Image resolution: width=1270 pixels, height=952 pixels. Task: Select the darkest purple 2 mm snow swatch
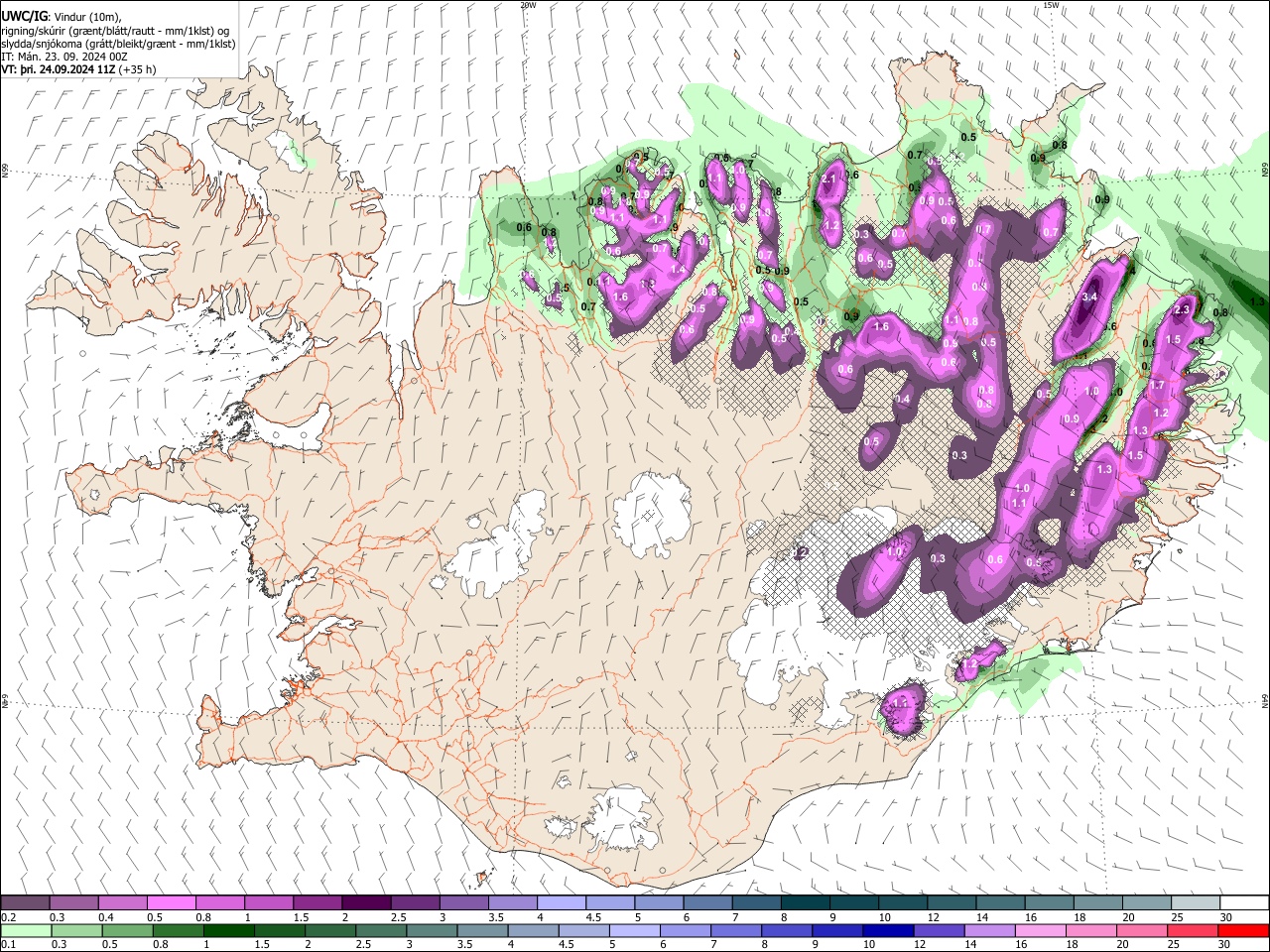[x=366, y=902]
